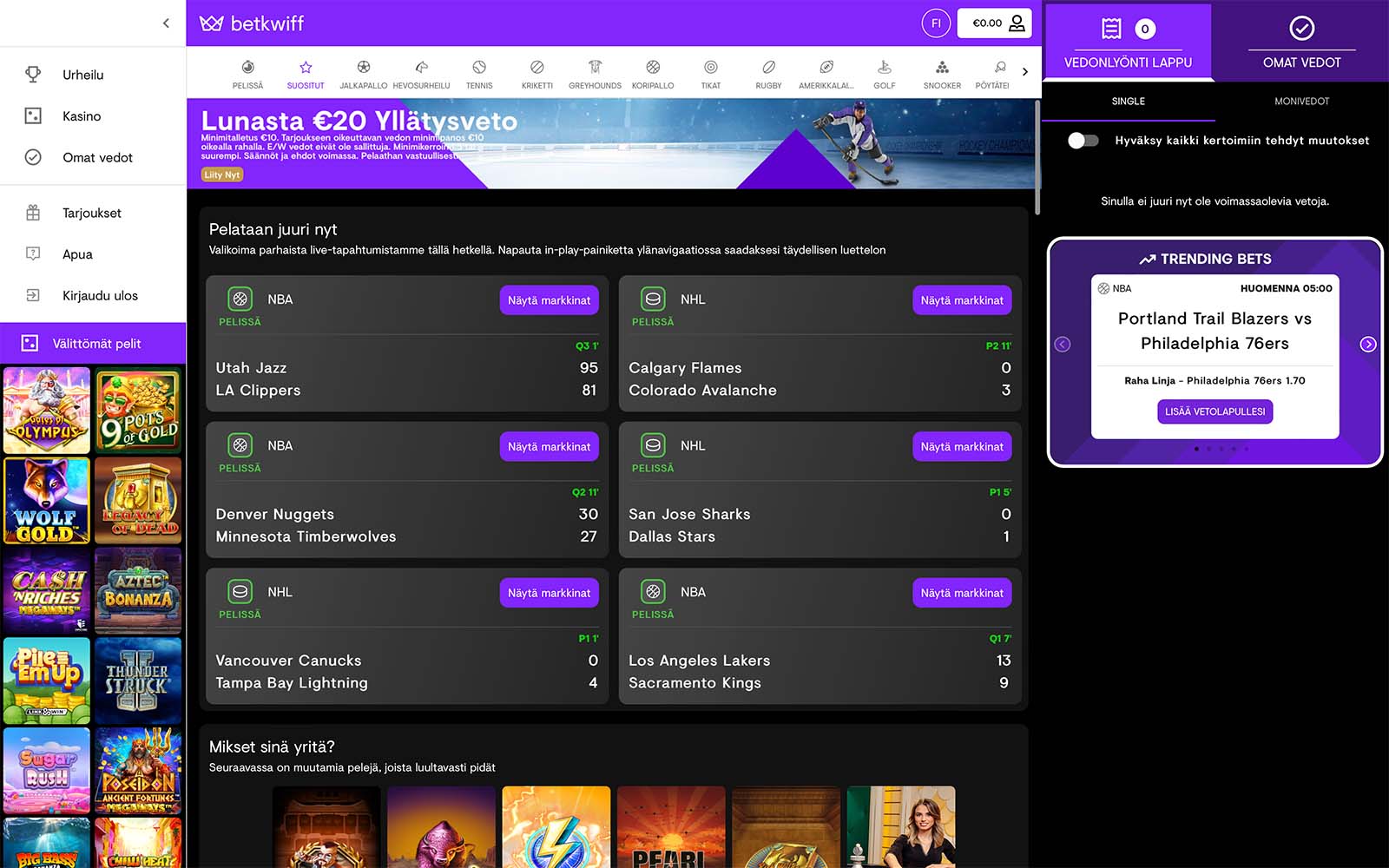Collapse the left sidebar with the chevron

point(166,23)
